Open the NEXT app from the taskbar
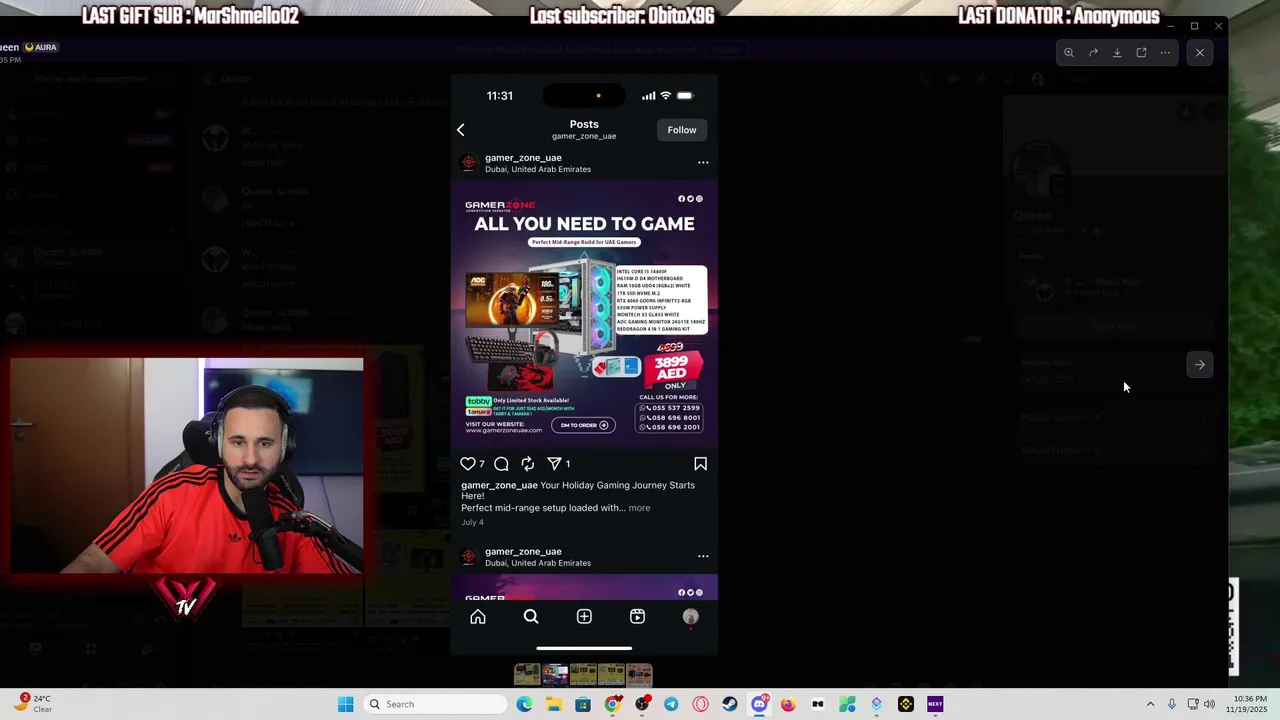This screenshot has width=1280, height=720. pyautogui.click(x=935, y=704)
